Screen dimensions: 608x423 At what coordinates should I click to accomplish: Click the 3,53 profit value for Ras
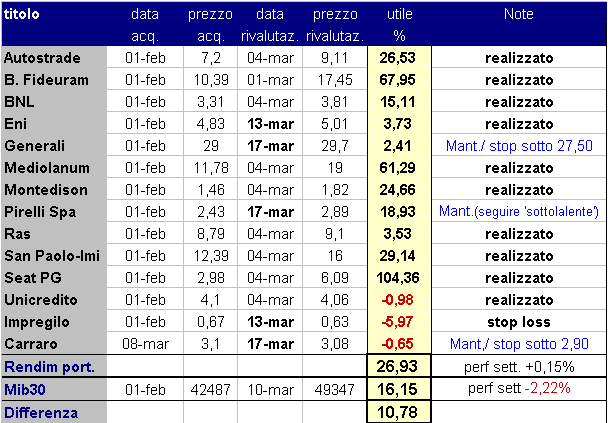397,234
